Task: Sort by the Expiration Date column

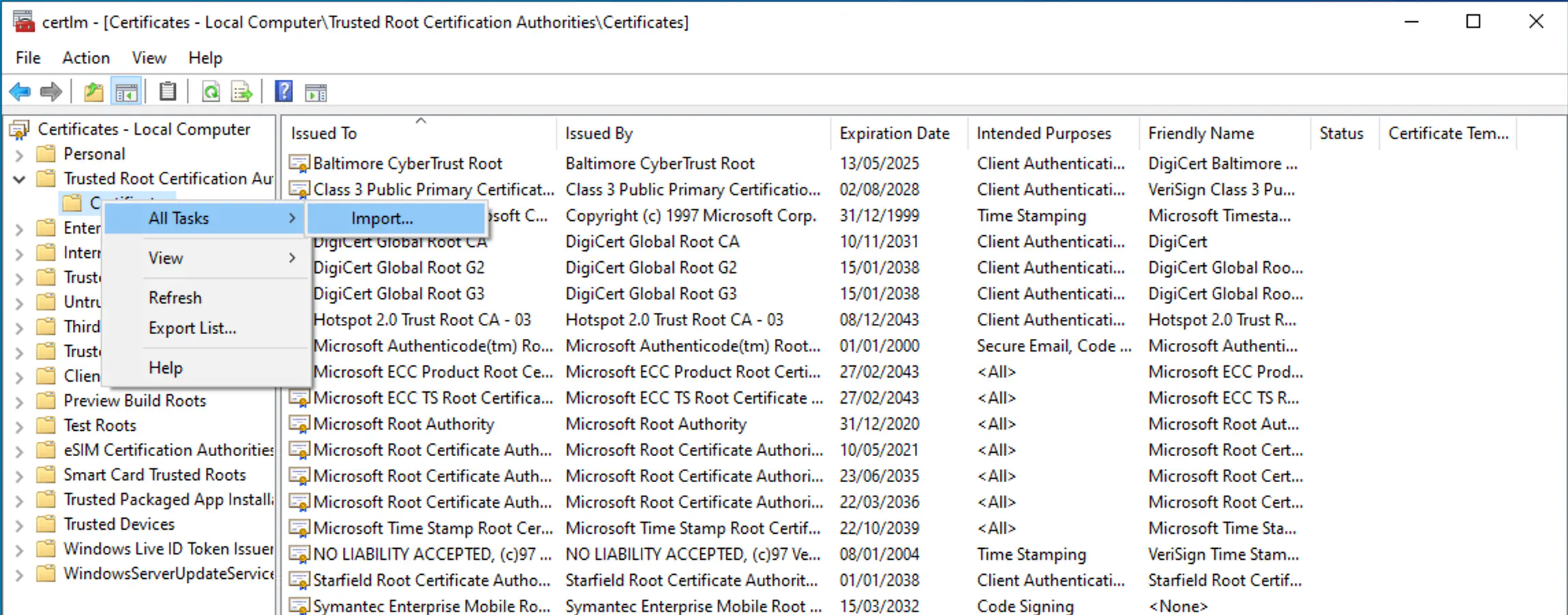Action: click(894, 132)
